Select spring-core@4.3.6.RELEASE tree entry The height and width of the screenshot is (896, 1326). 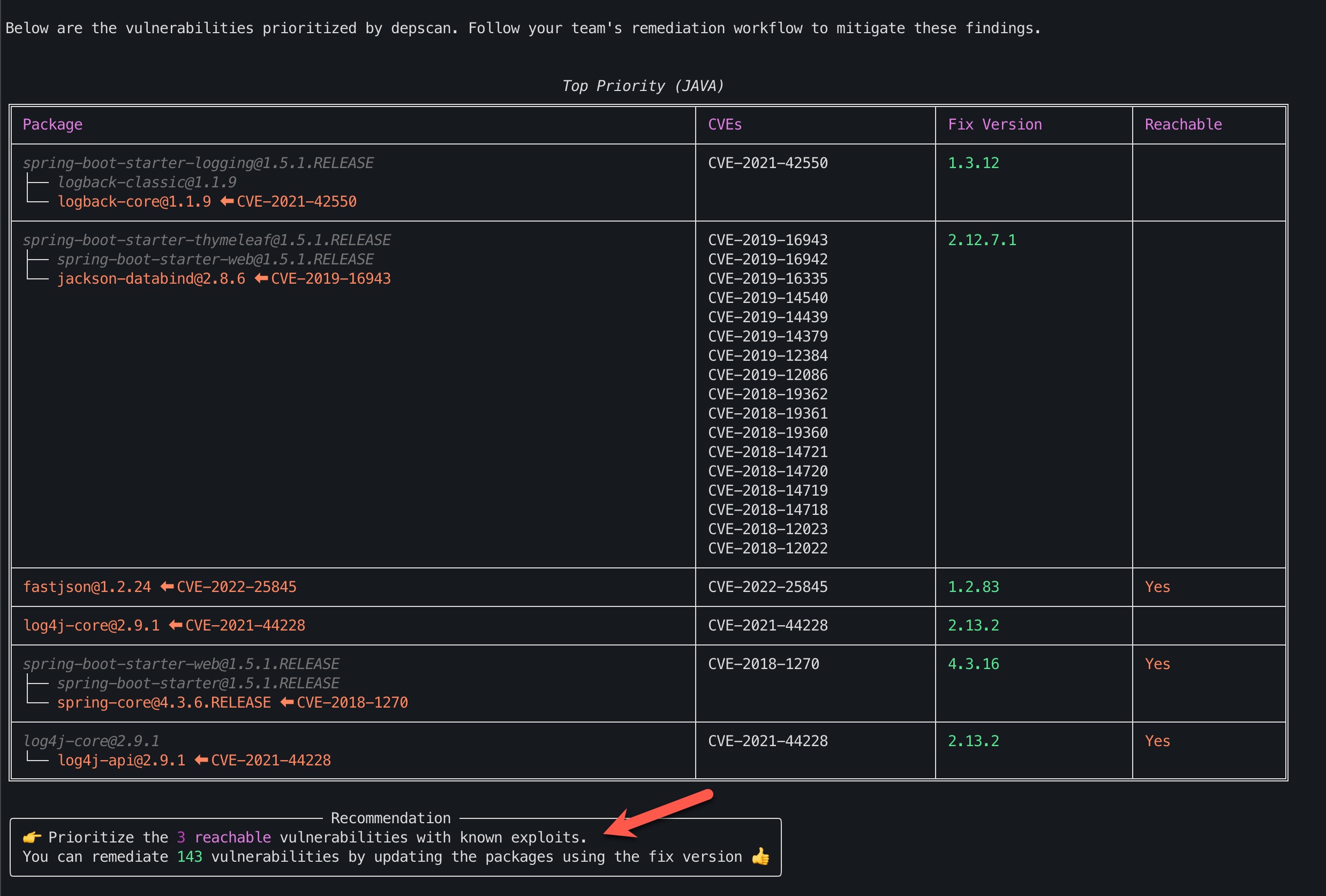[164, 703]
